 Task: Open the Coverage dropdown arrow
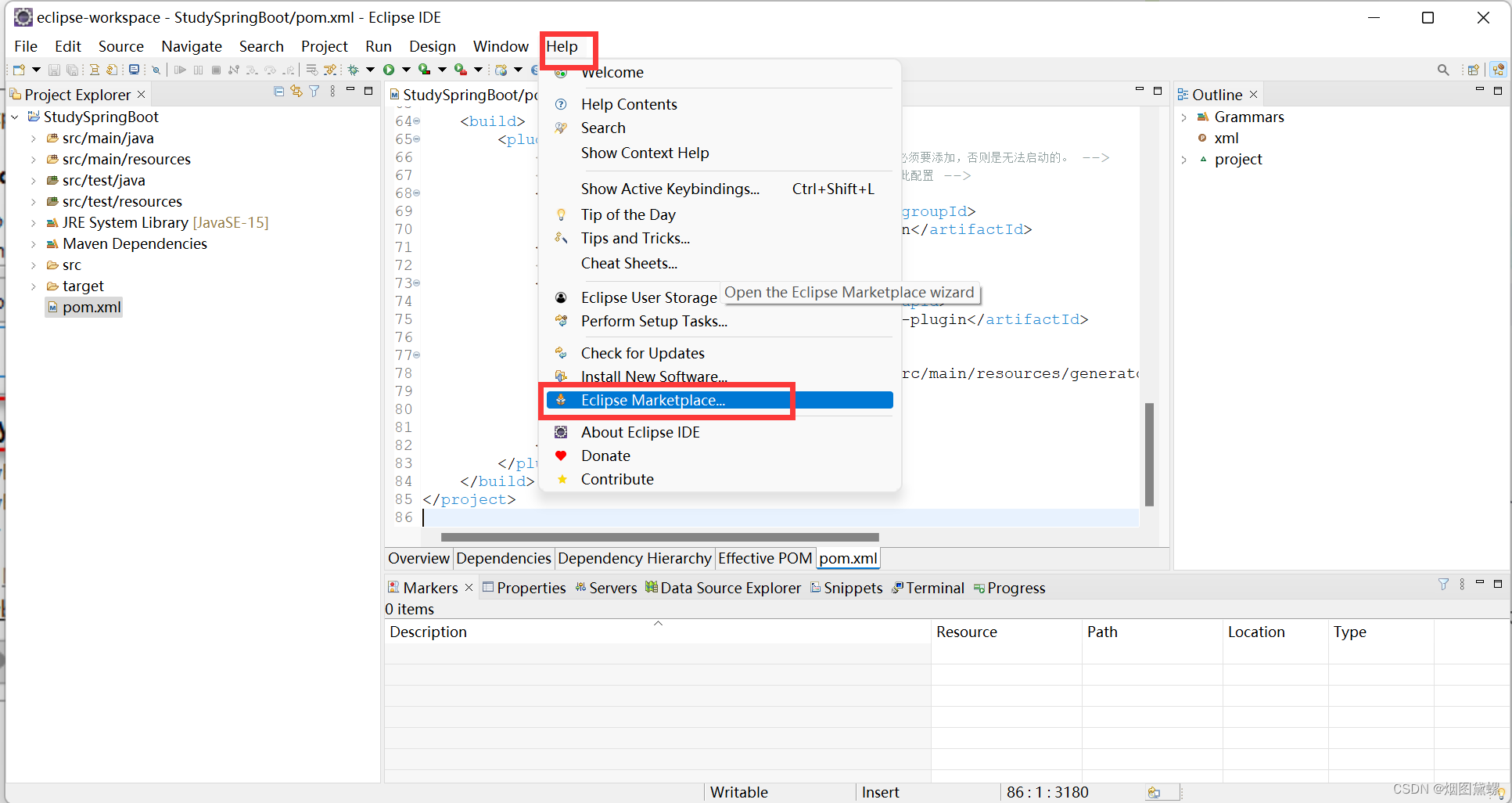(442, 70)
